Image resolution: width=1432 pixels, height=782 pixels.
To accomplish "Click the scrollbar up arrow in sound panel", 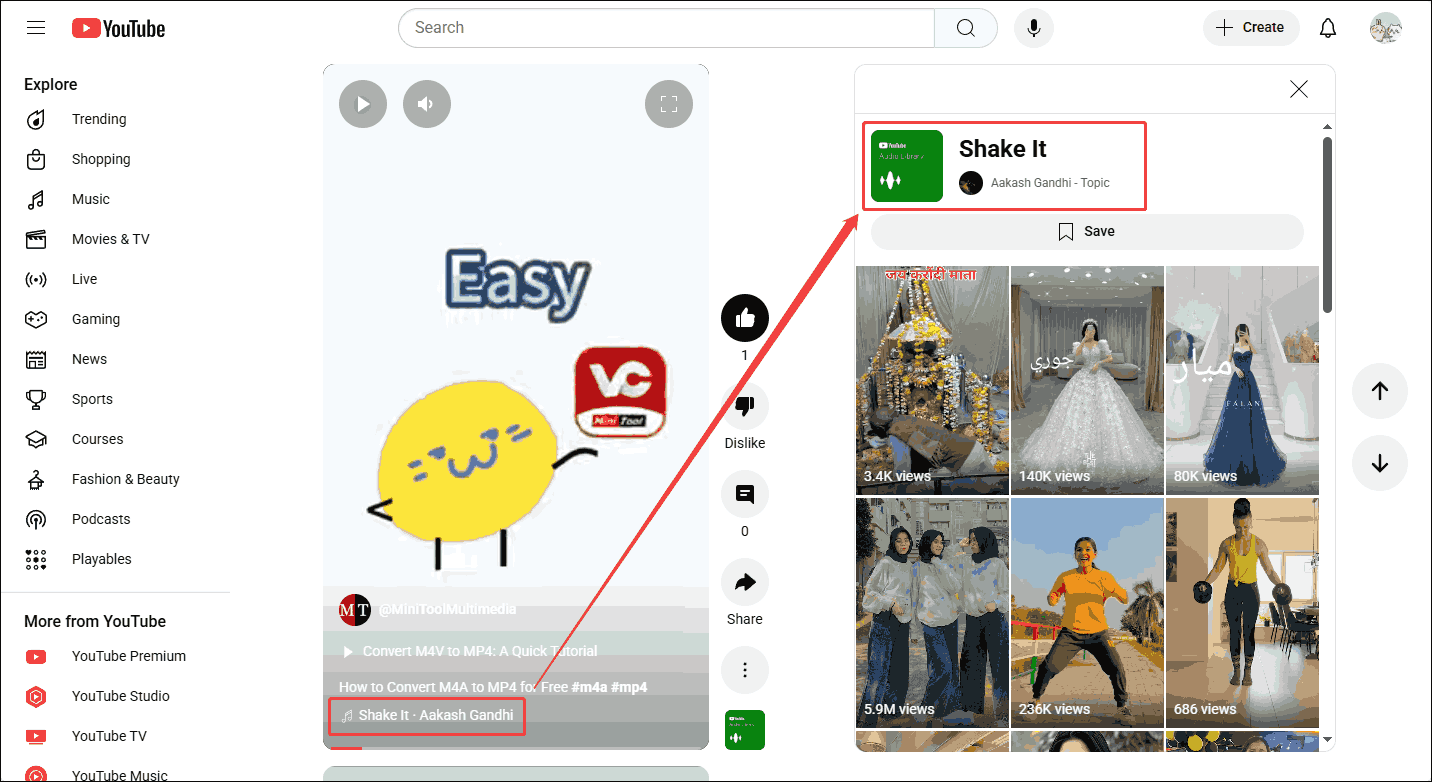I will click(1328, 127).
